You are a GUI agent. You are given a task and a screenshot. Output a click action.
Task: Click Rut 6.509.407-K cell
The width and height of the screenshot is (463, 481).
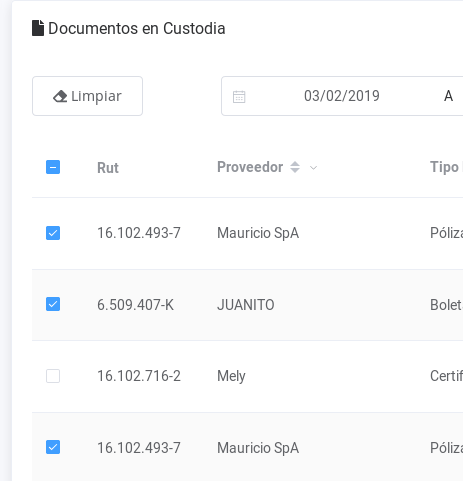(135, 305)
